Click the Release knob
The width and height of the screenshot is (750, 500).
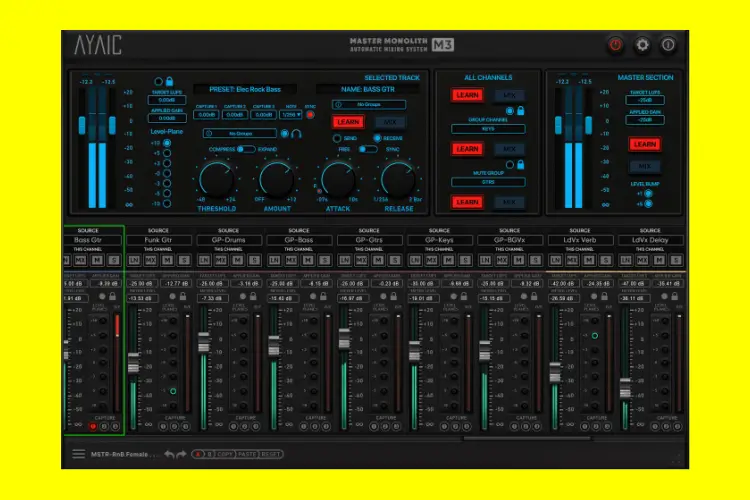[398, 180]
